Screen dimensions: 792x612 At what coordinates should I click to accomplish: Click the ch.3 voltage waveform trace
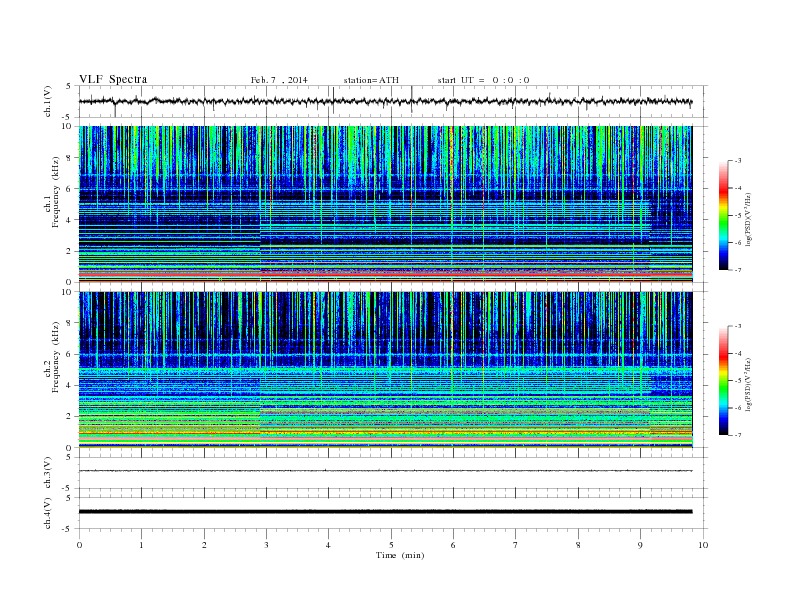tap(385, 471)
